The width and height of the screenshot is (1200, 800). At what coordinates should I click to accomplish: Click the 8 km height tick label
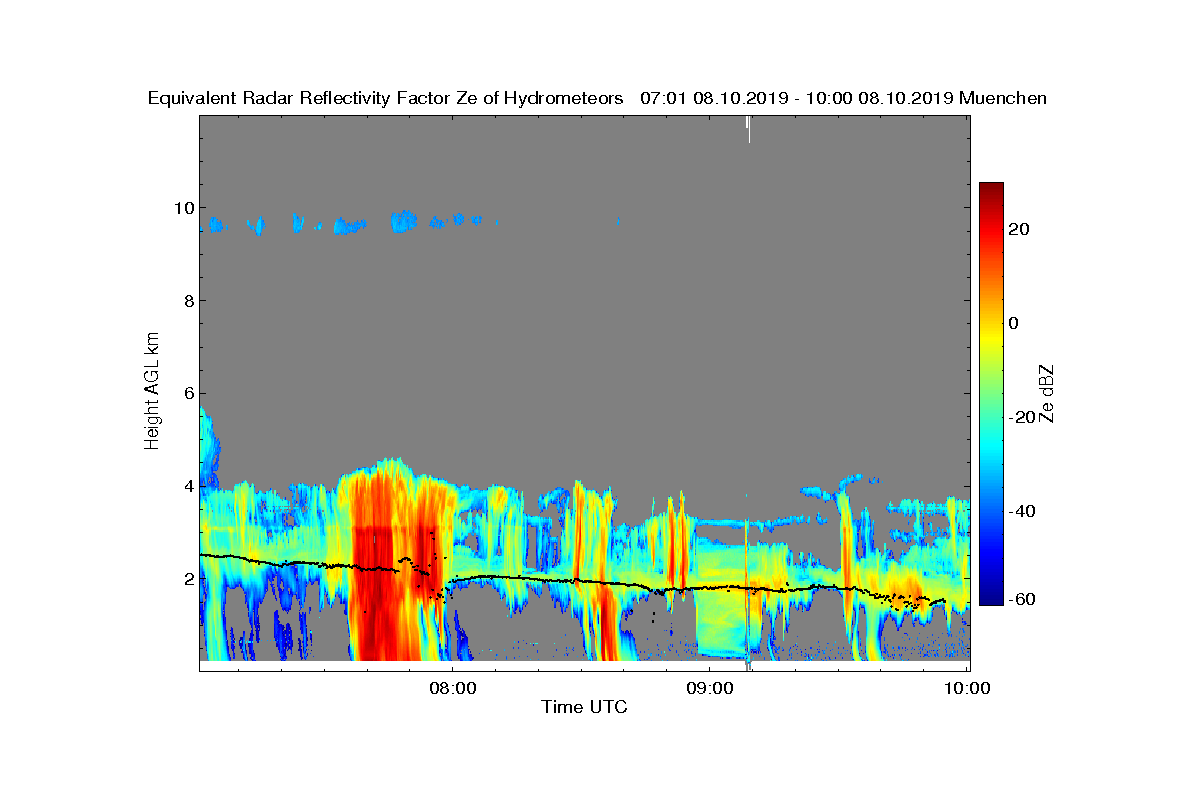[x=187, y=300]
